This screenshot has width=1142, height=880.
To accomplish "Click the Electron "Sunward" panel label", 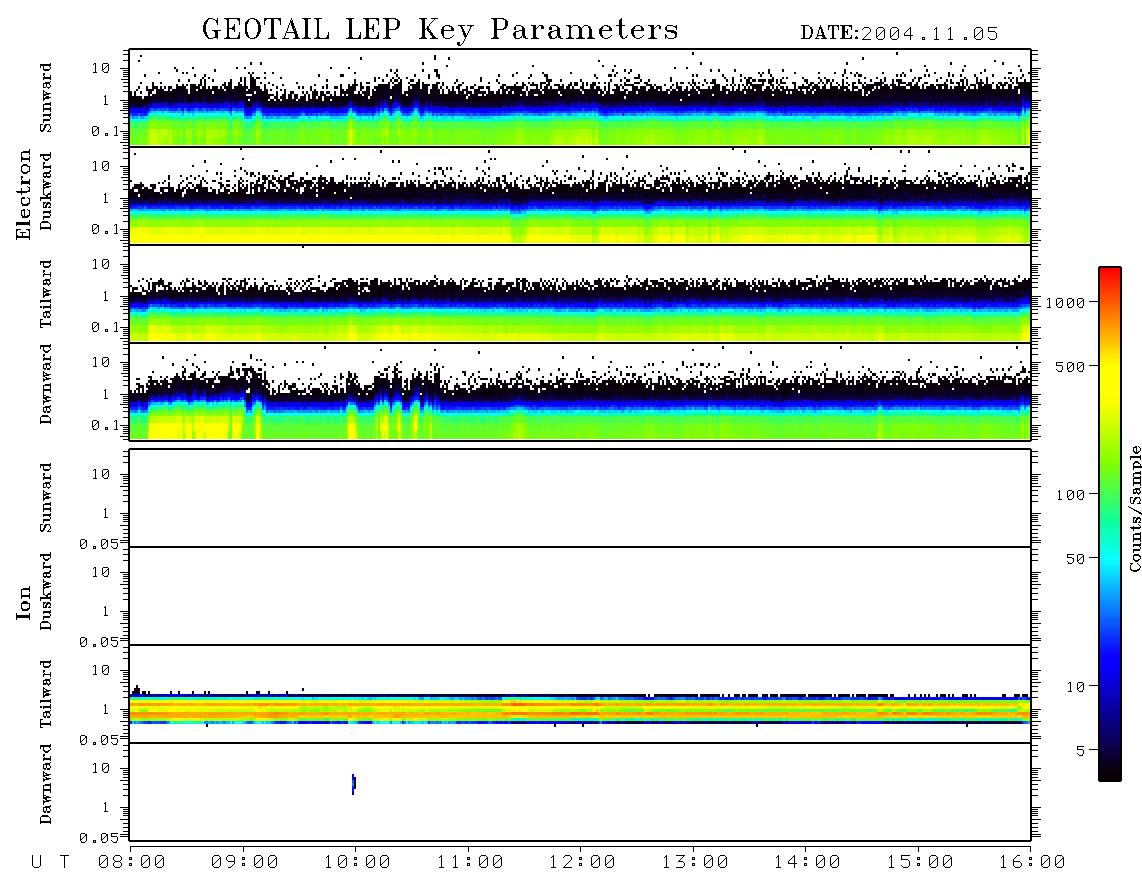I will [46, 98].
